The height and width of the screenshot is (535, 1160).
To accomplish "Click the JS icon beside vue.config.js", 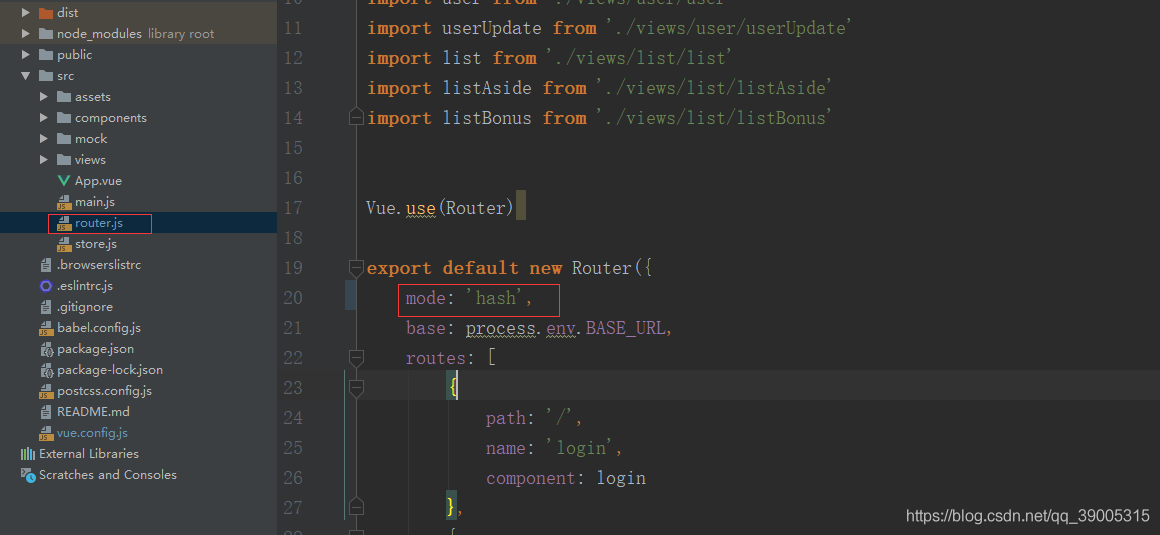I will (x=46, y=433).
